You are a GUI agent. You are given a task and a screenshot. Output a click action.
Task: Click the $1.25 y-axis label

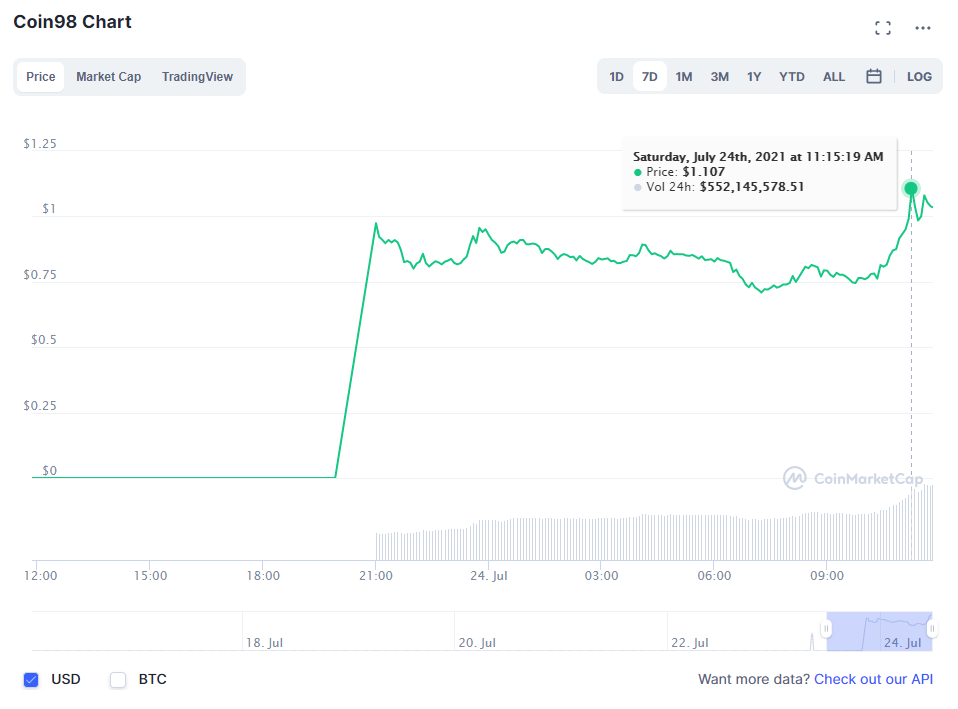click(x=40, y=144)
